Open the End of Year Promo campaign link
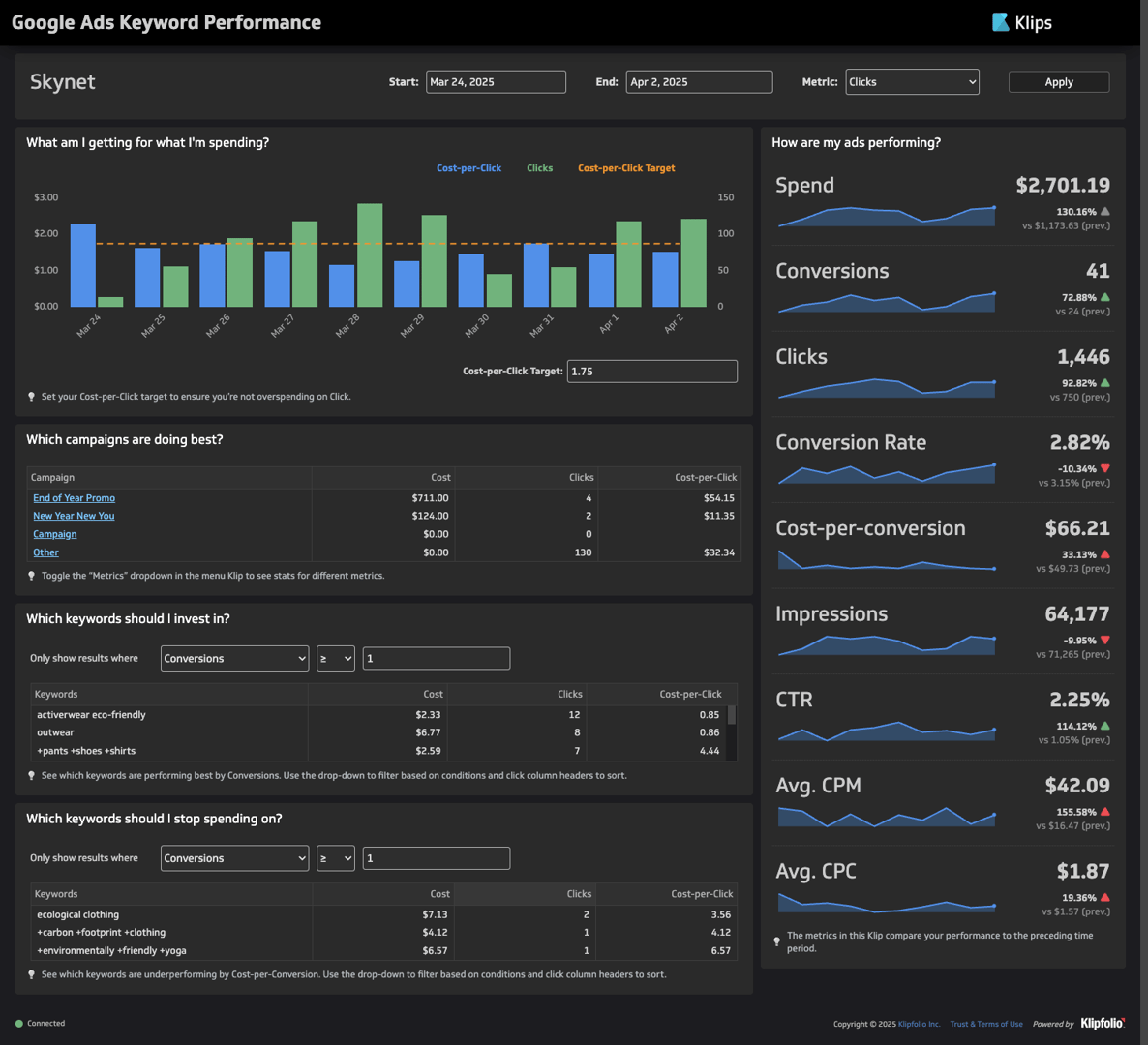The height and width of the screenshot is (1045, 1148). 74,497
